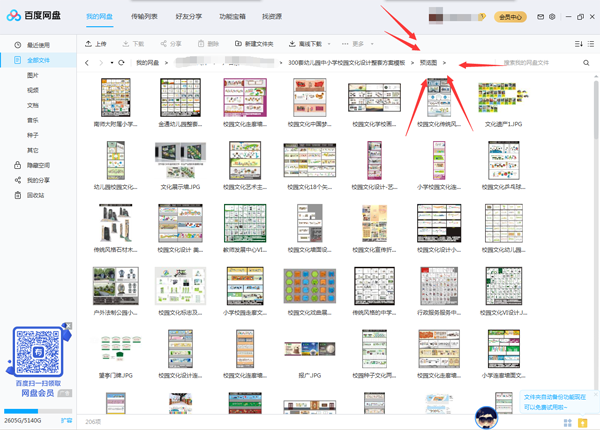The width and height of the screenshot is (600, 430).
Task: Expand the 离线下载 dropdown arrow
Action: point(329,44)
